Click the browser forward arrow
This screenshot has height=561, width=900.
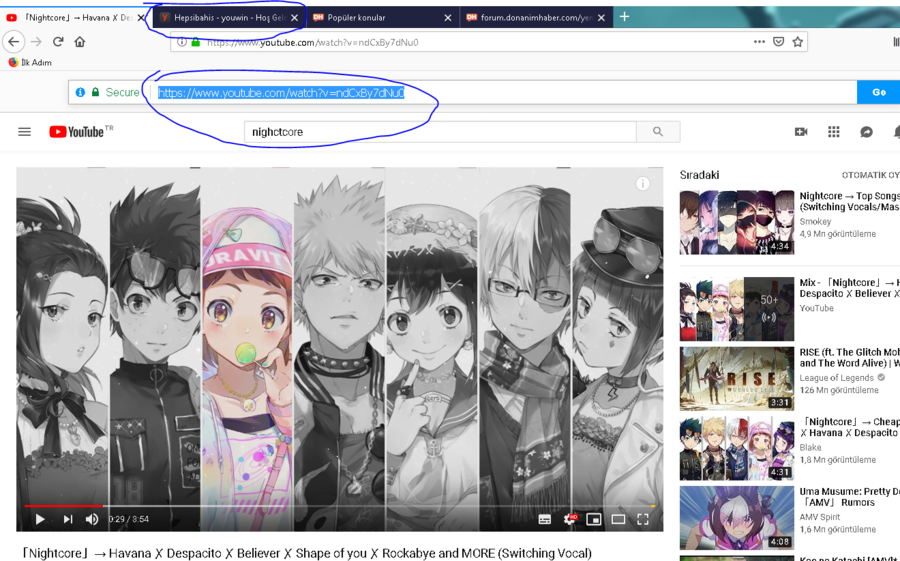[36, 42]
